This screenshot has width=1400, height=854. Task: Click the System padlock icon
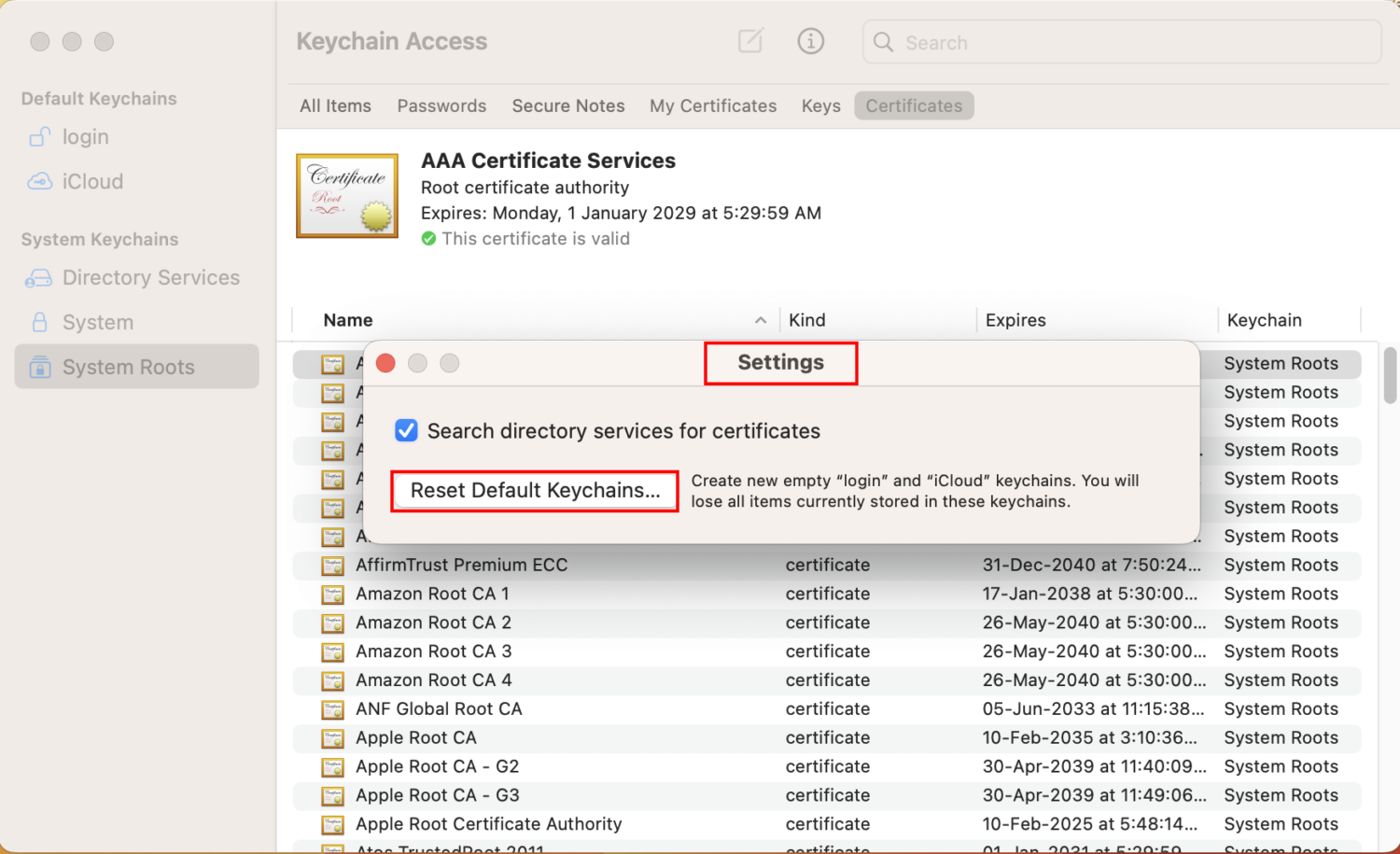coord(39,322)
